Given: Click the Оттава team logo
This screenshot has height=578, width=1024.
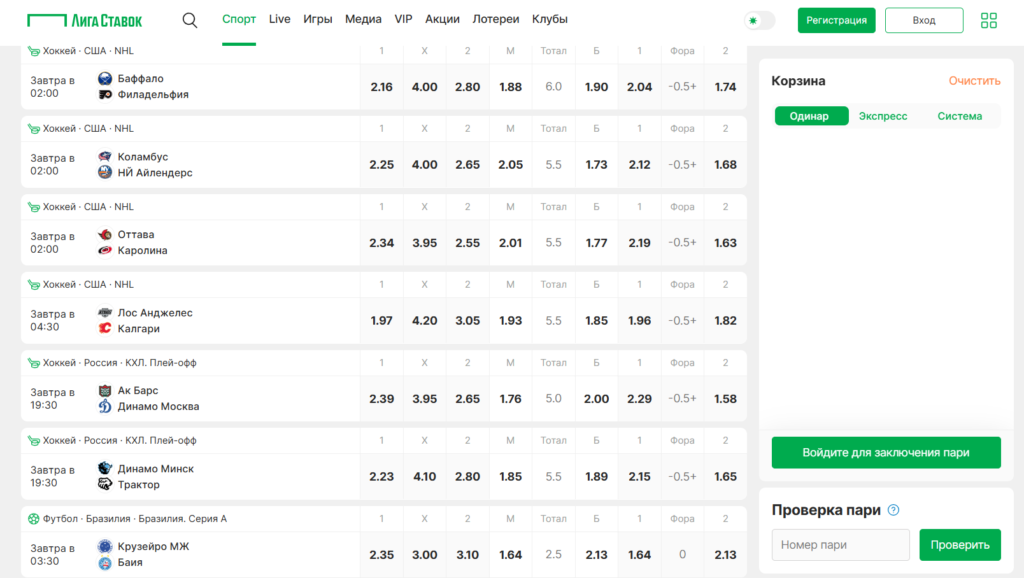Looking at the screenshot, I should coord(104,234).
